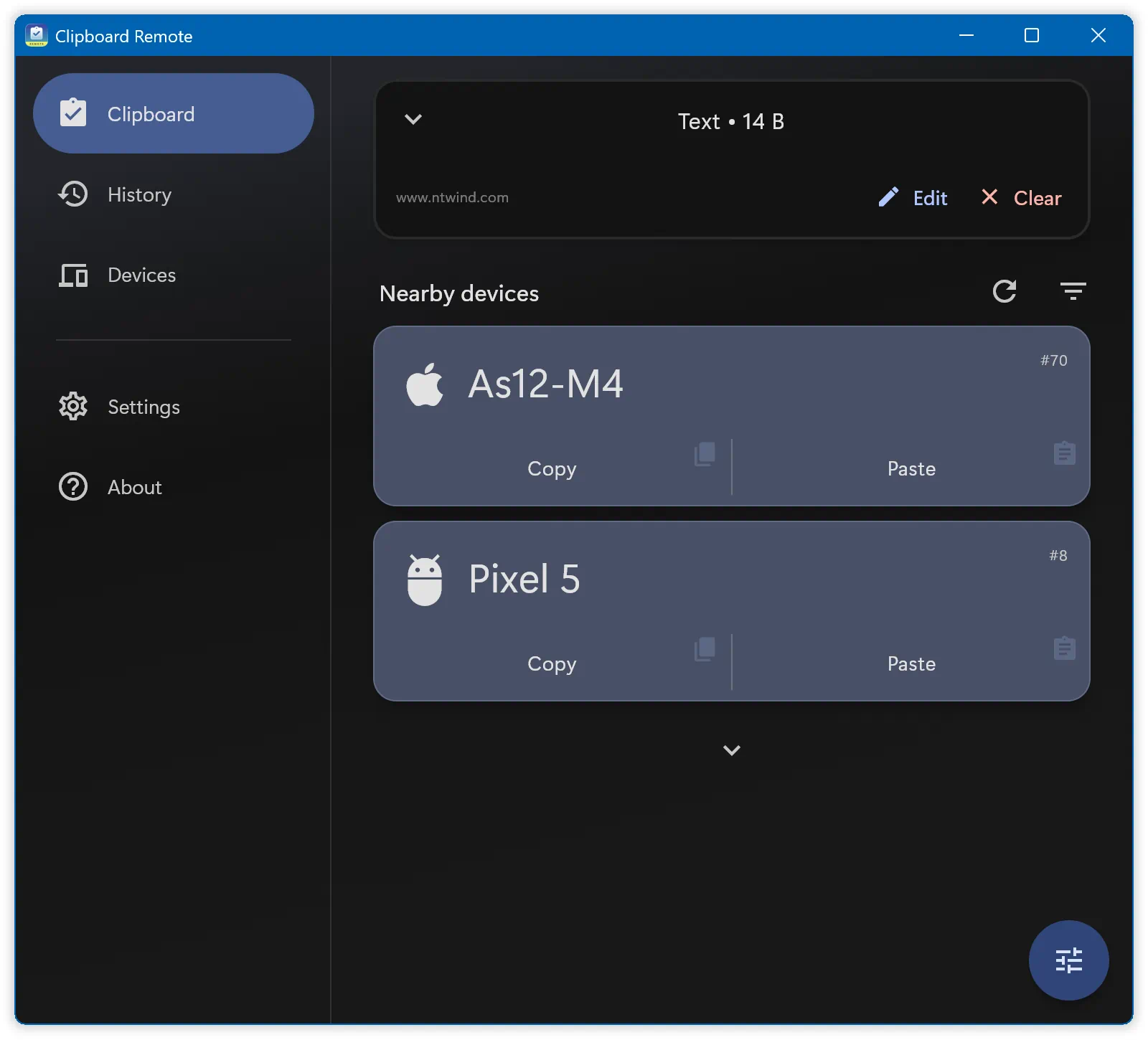Click the #70 label on As12-M4
This screenshot has width=1148, height=1040.
coord(1054,360)
